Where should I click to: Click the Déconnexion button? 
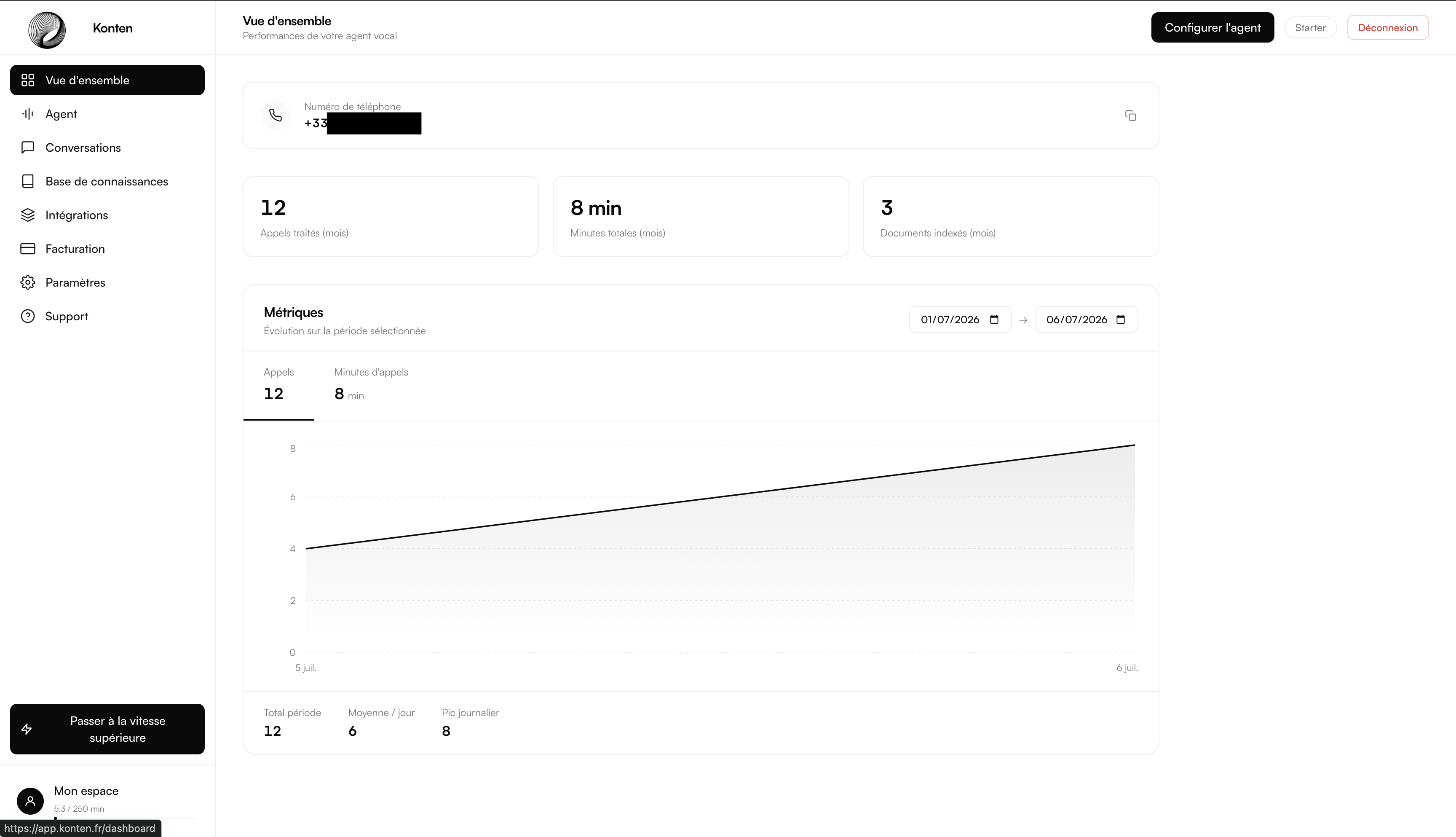coord(1388,27)
